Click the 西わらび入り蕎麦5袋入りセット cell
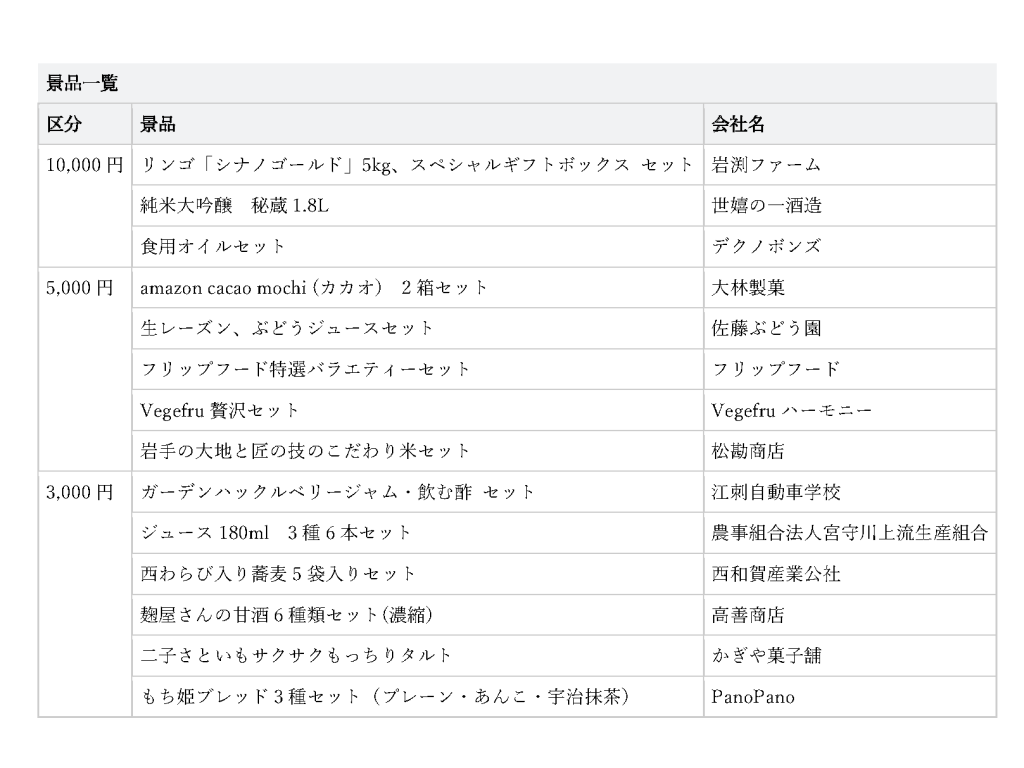1024x768 pixels. point(418,573)
